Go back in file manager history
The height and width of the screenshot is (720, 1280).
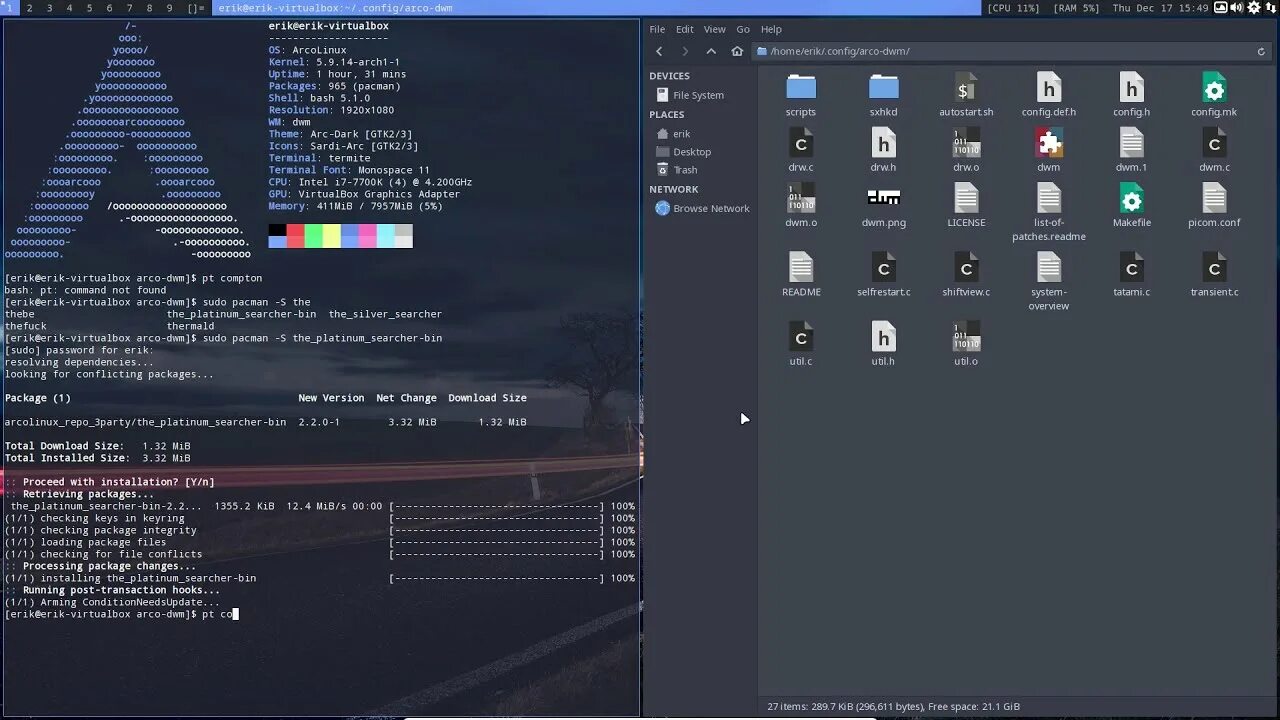(659, 51)
